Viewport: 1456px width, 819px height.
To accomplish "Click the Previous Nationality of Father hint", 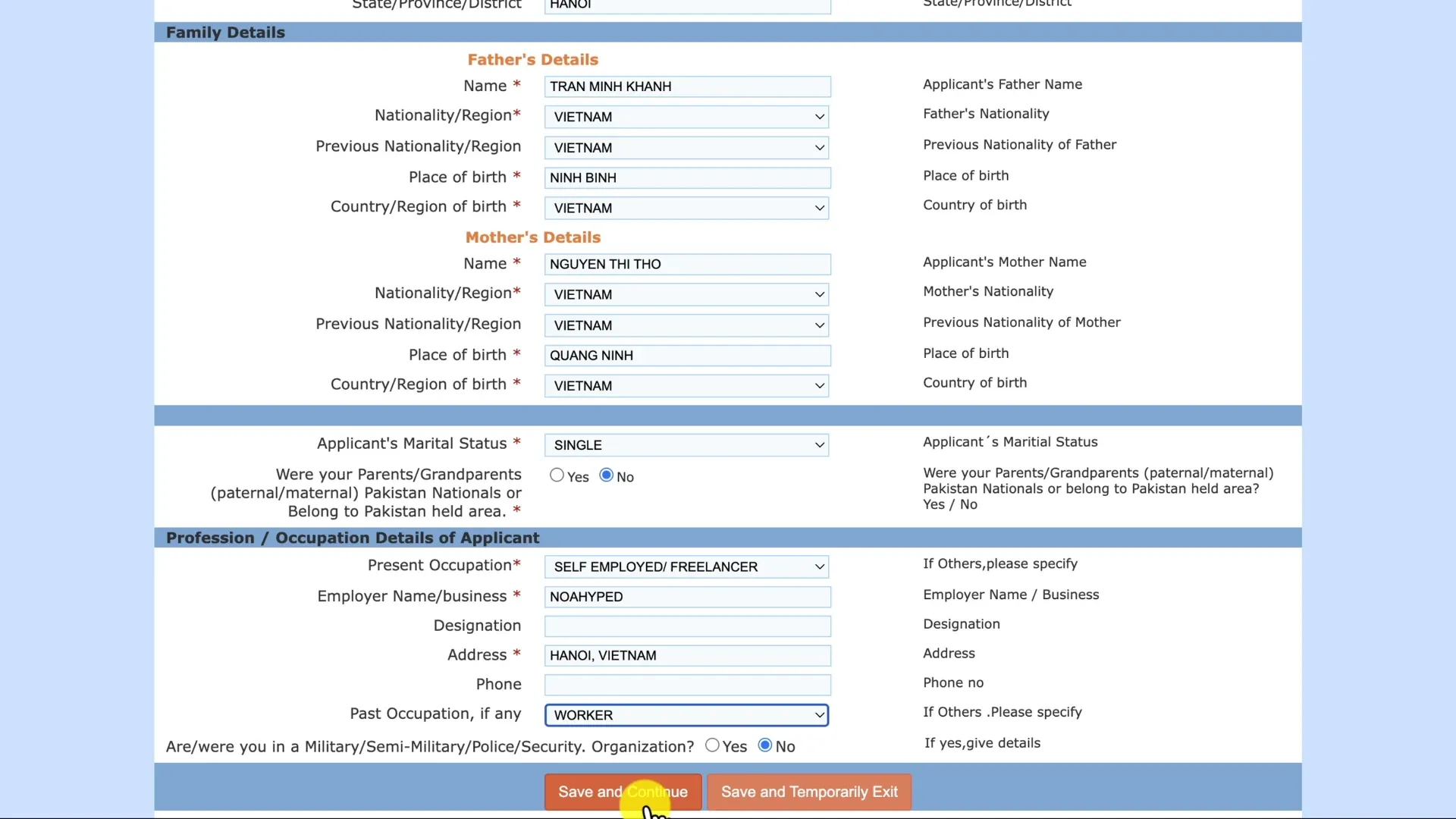I will (x=1019, y=144).
